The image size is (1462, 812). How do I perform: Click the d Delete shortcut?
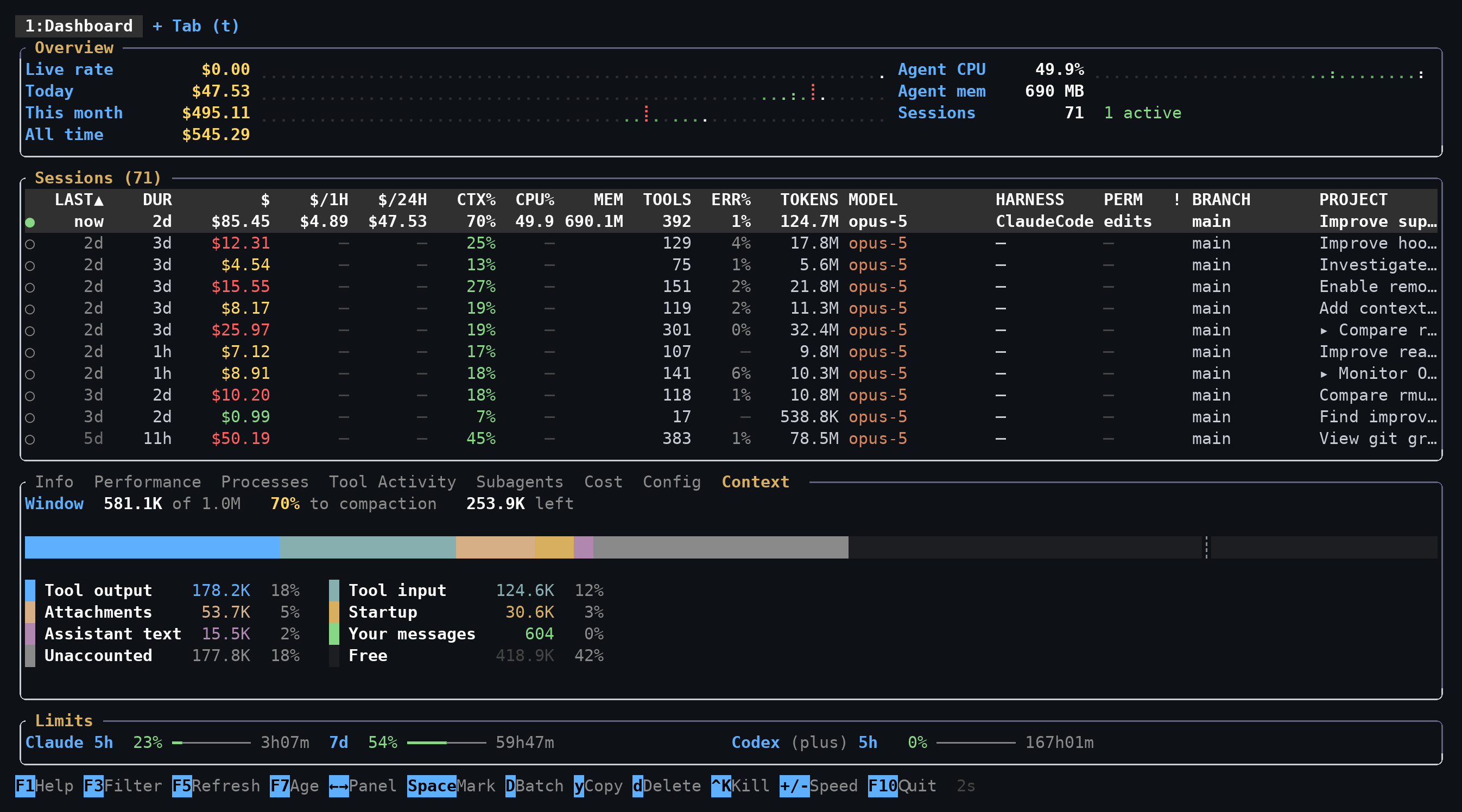(667, 786)
